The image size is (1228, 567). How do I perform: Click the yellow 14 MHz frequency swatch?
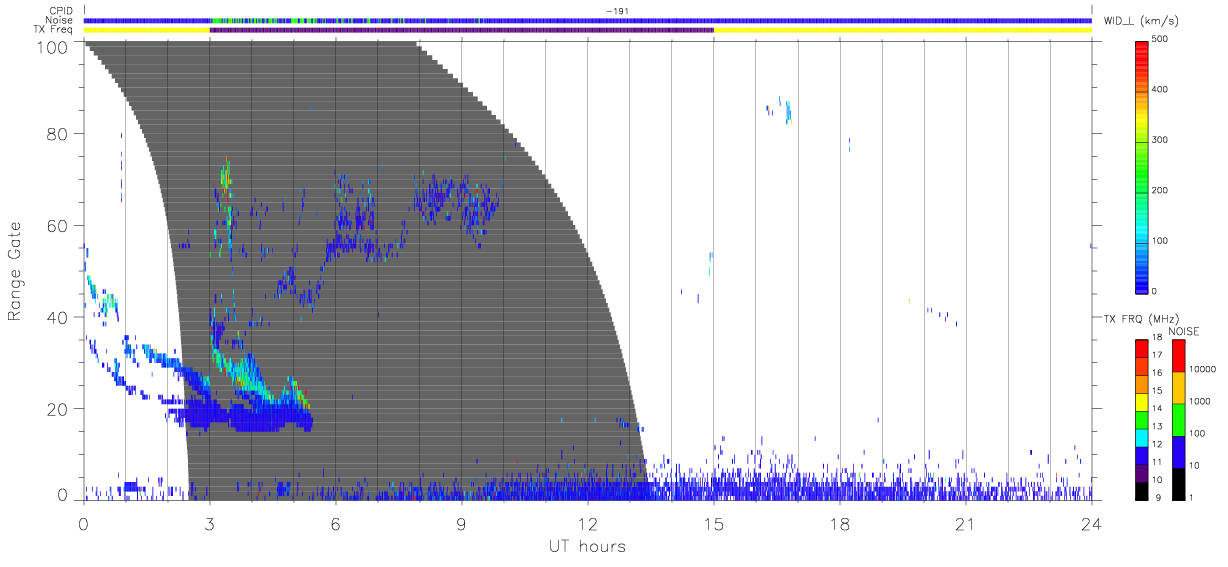(1142, 402)
